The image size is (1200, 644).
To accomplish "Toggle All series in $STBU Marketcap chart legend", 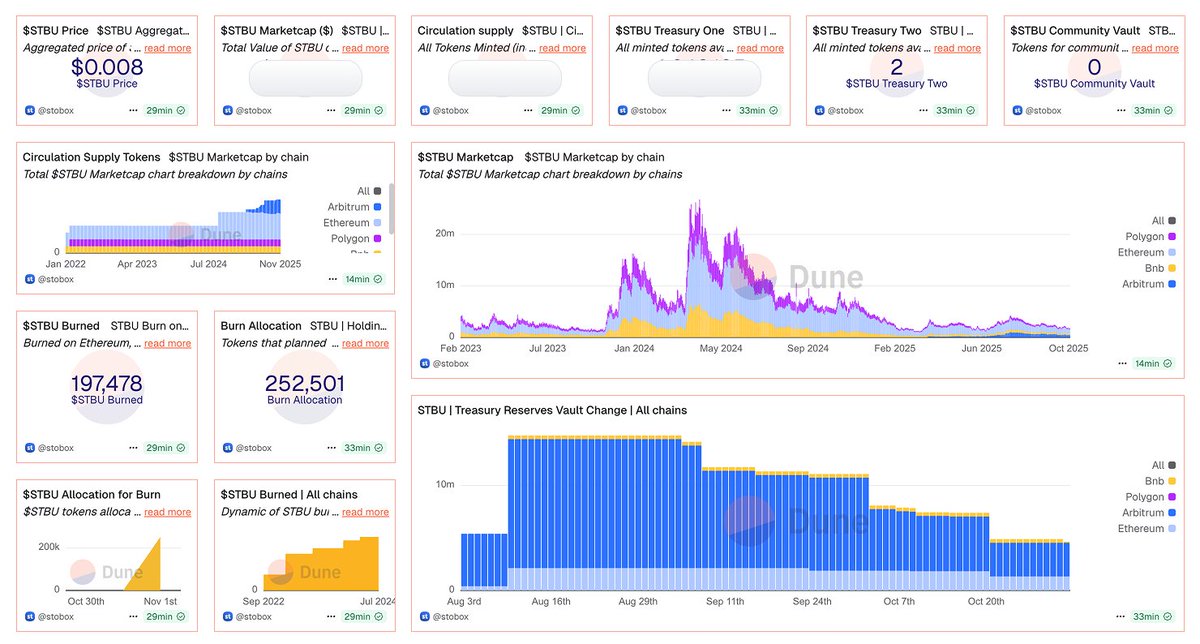I will click(x=1163, y=221).
